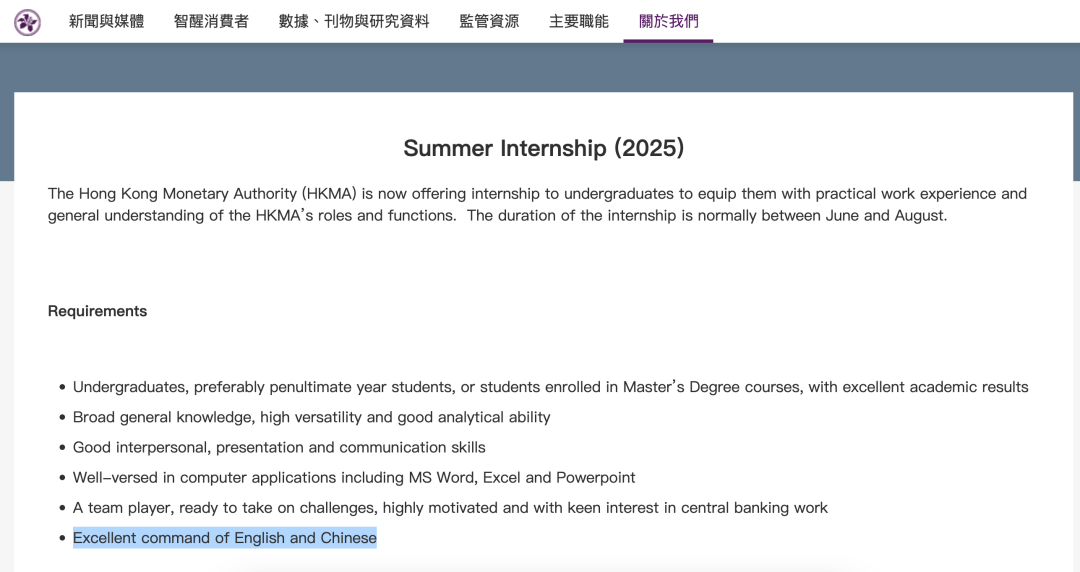Open the 數據、刊物與研究資料 menu
Viewport: 1080px width, 572px height.
[x=354, y=21]
